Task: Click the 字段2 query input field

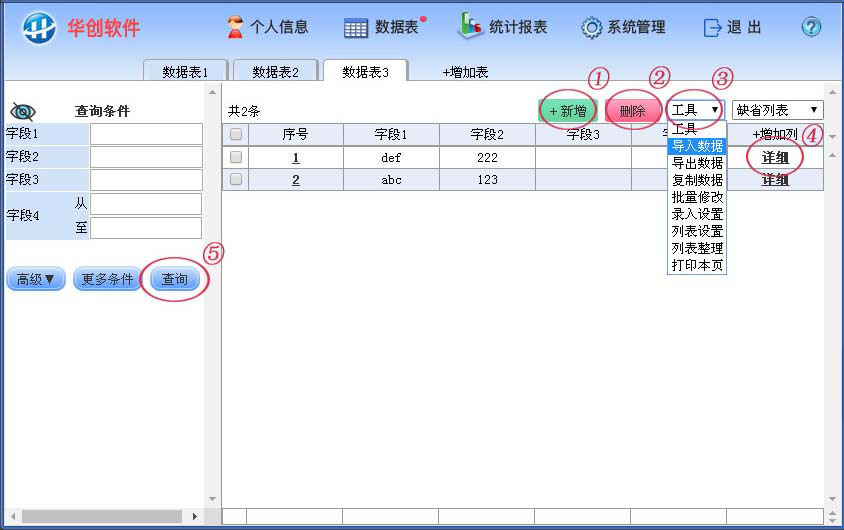Action: coord(146,157)
